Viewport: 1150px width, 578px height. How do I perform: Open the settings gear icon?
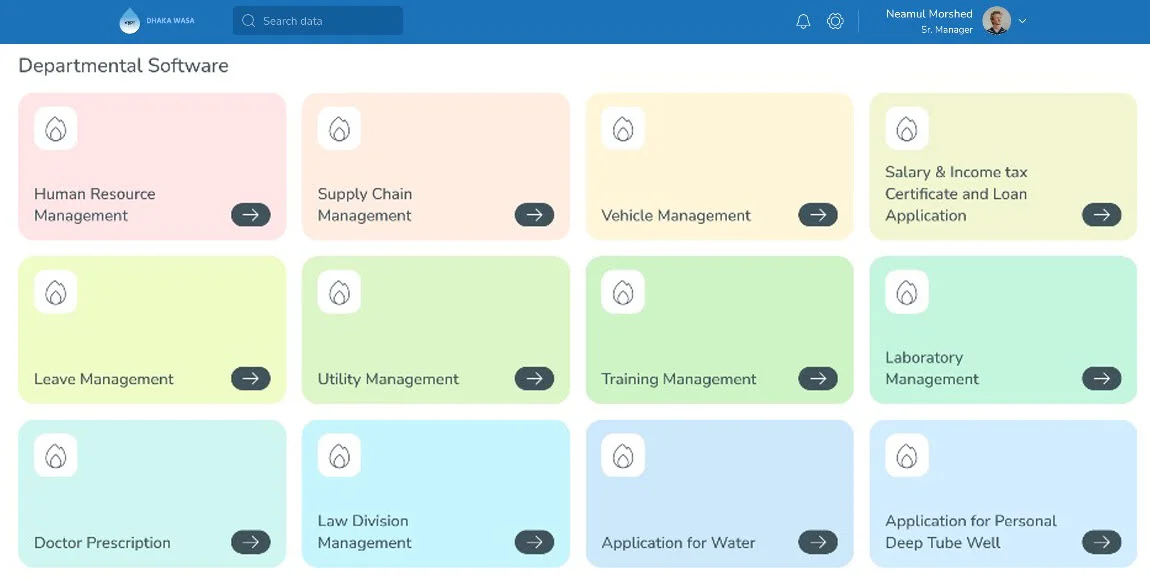click(835, 21)
